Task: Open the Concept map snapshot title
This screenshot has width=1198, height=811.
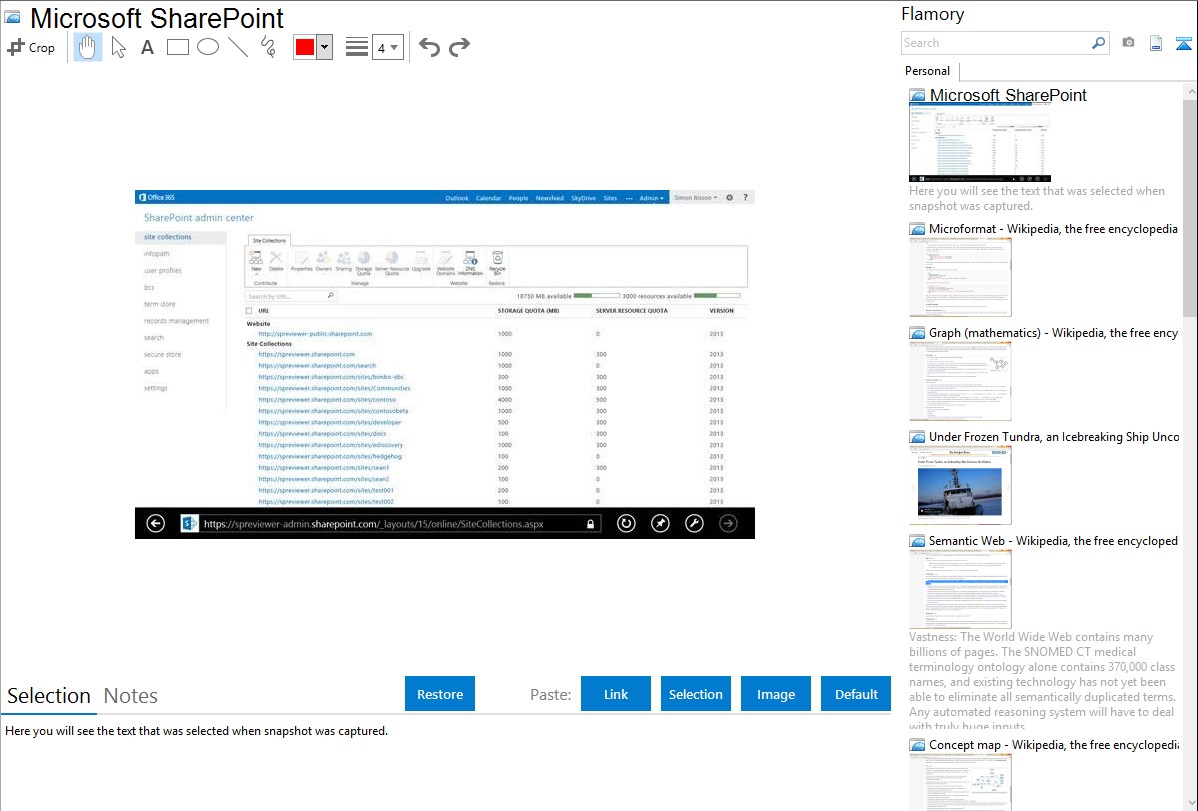Action: coord(1054,744)
